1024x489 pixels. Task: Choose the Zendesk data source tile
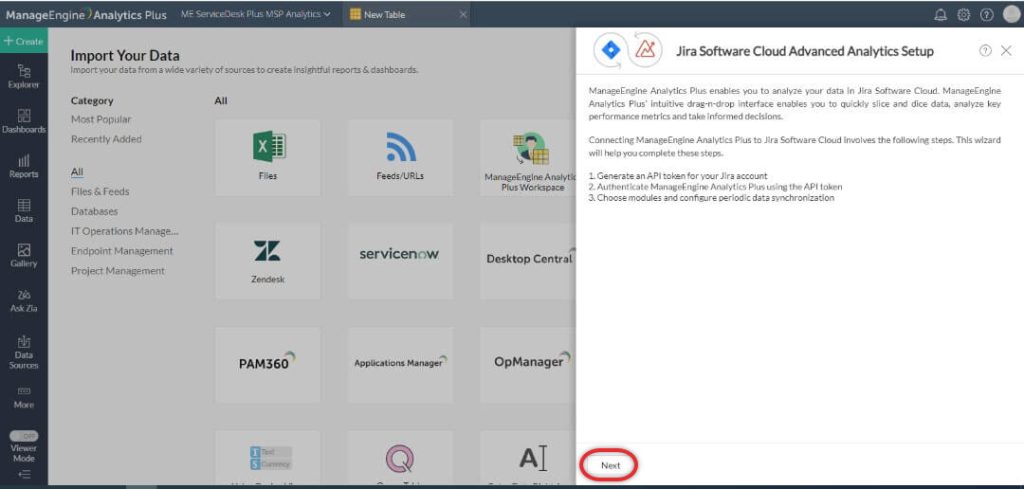[268, 261]
